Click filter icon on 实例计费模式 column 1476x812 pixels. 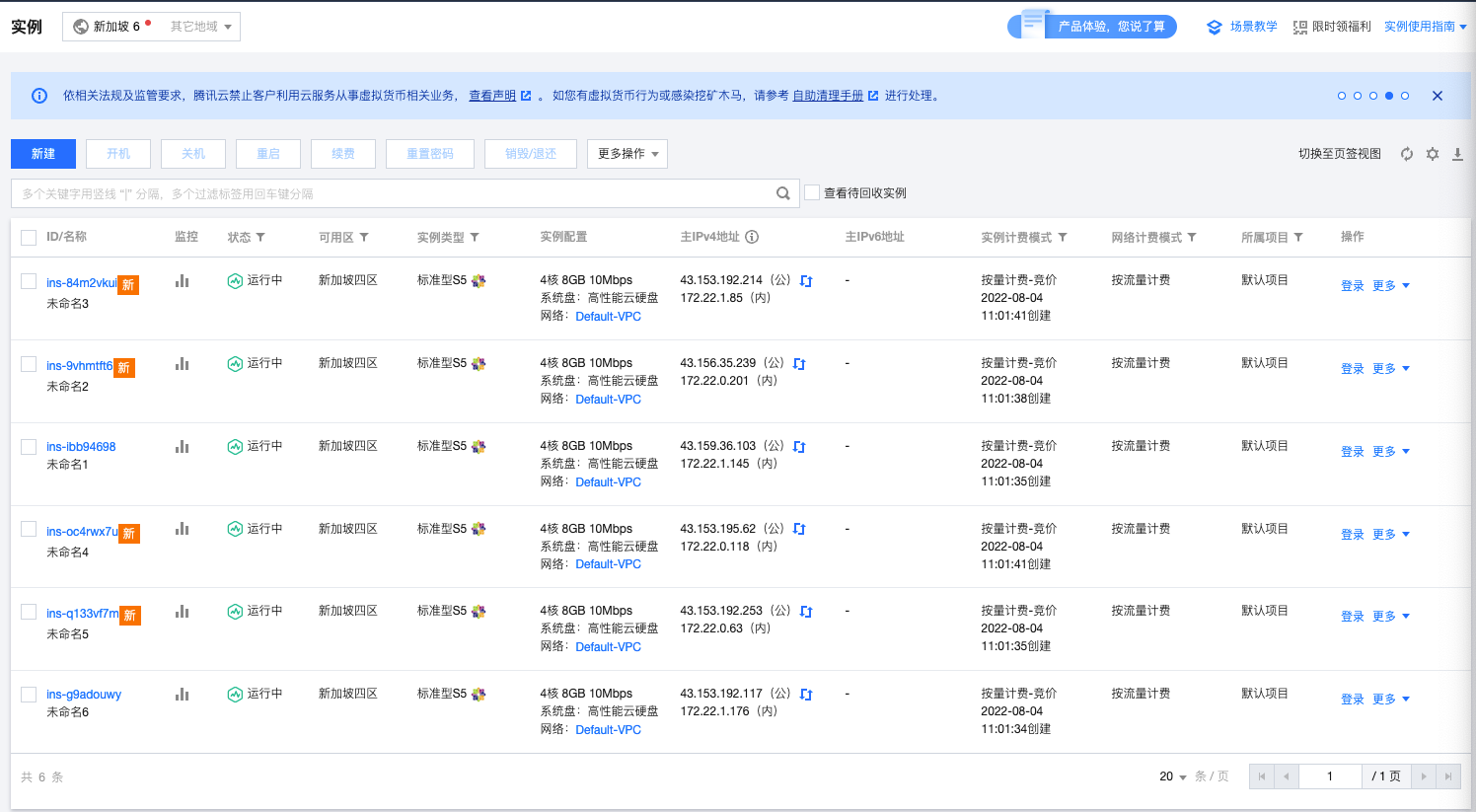click(1063, 237)
